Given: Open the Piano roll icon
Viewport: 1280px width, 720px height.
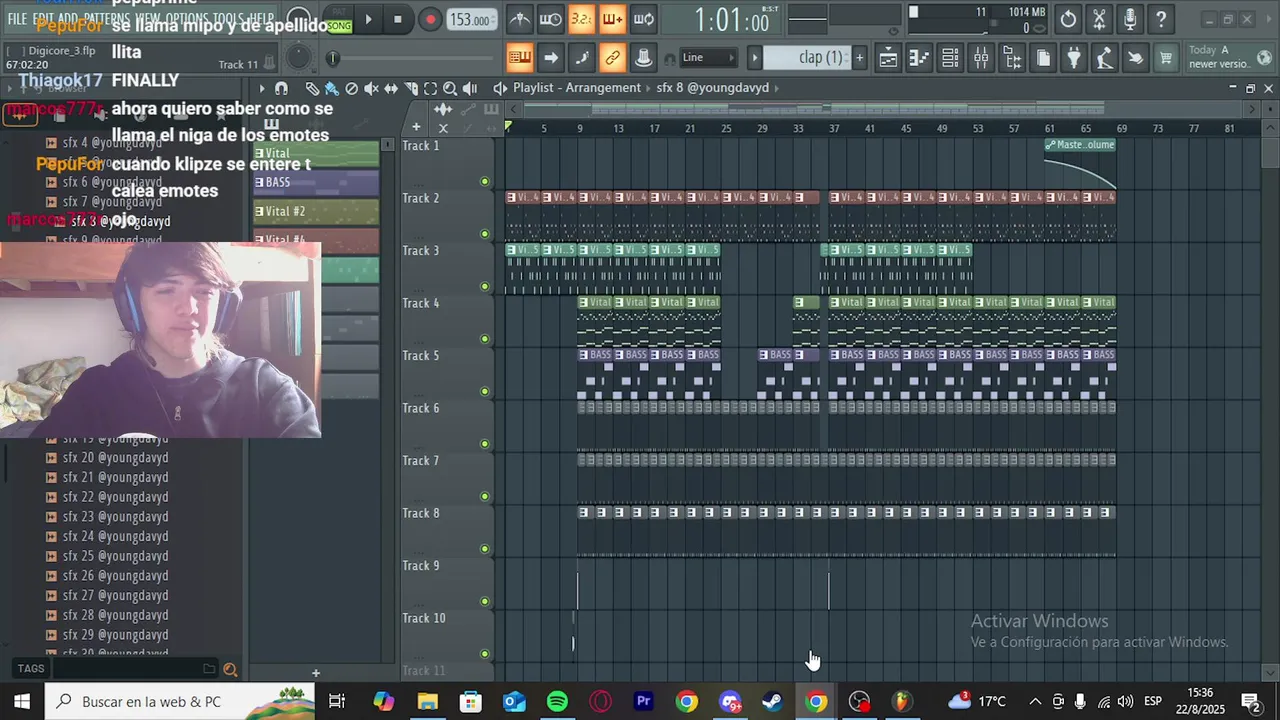Looking at the screenshot, I should click(919, 58).
